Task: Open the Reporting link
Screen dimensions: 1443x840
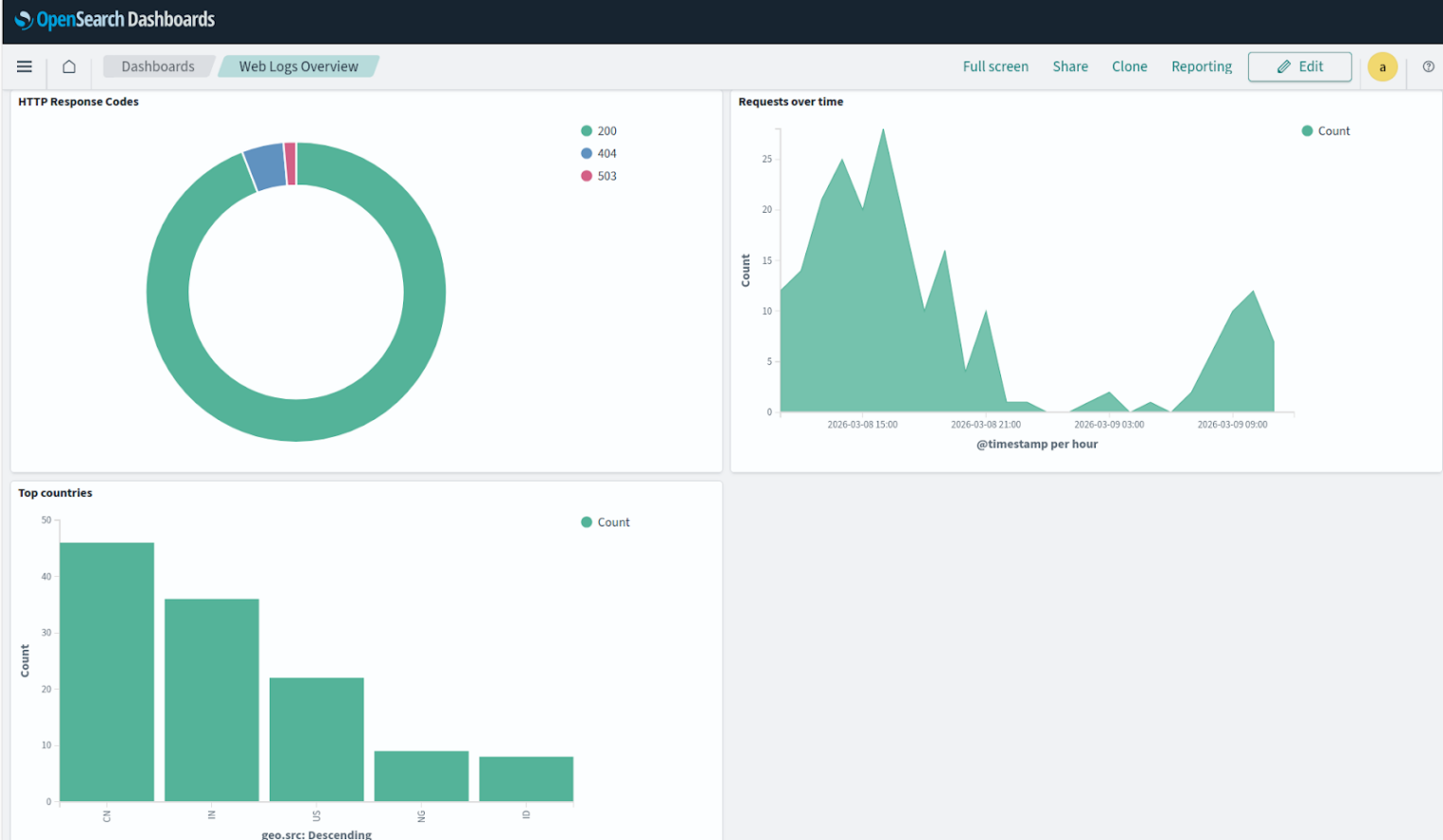Action: click(1201, 66)
